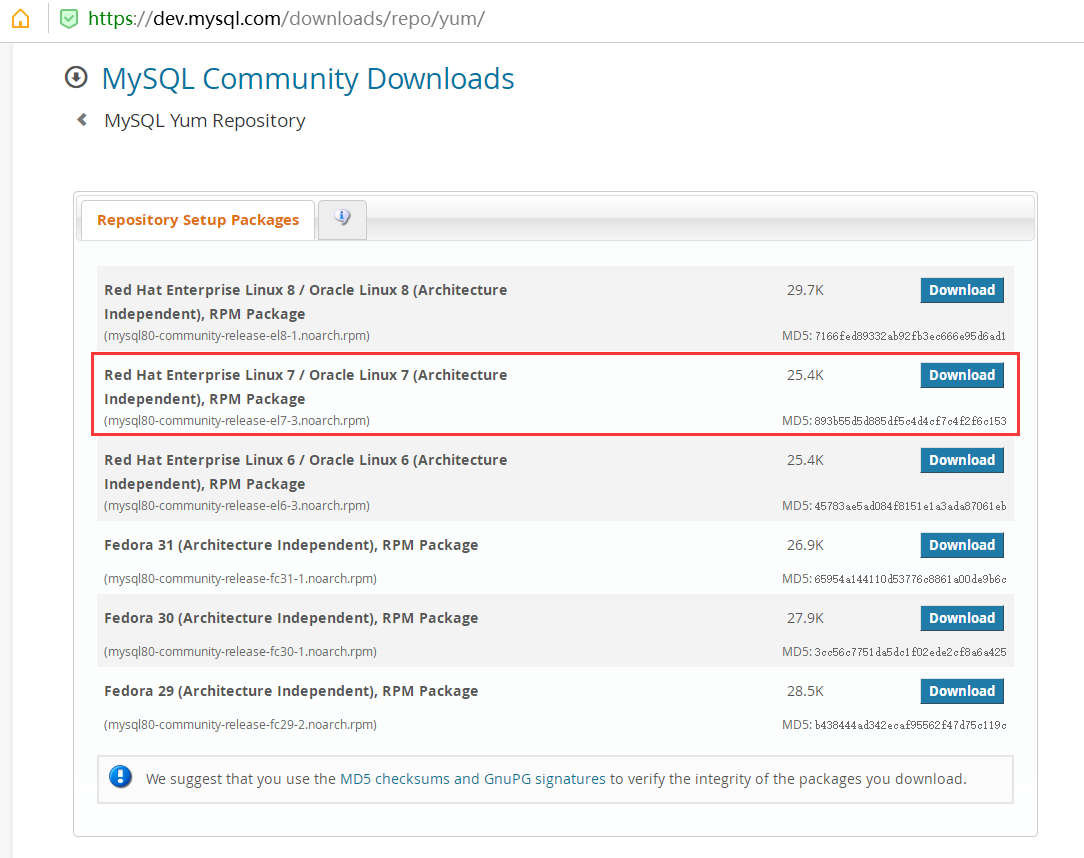
Task: Select filename mysql80-community-release-el6-3.noarch.rpm
Action: point(237,506)
